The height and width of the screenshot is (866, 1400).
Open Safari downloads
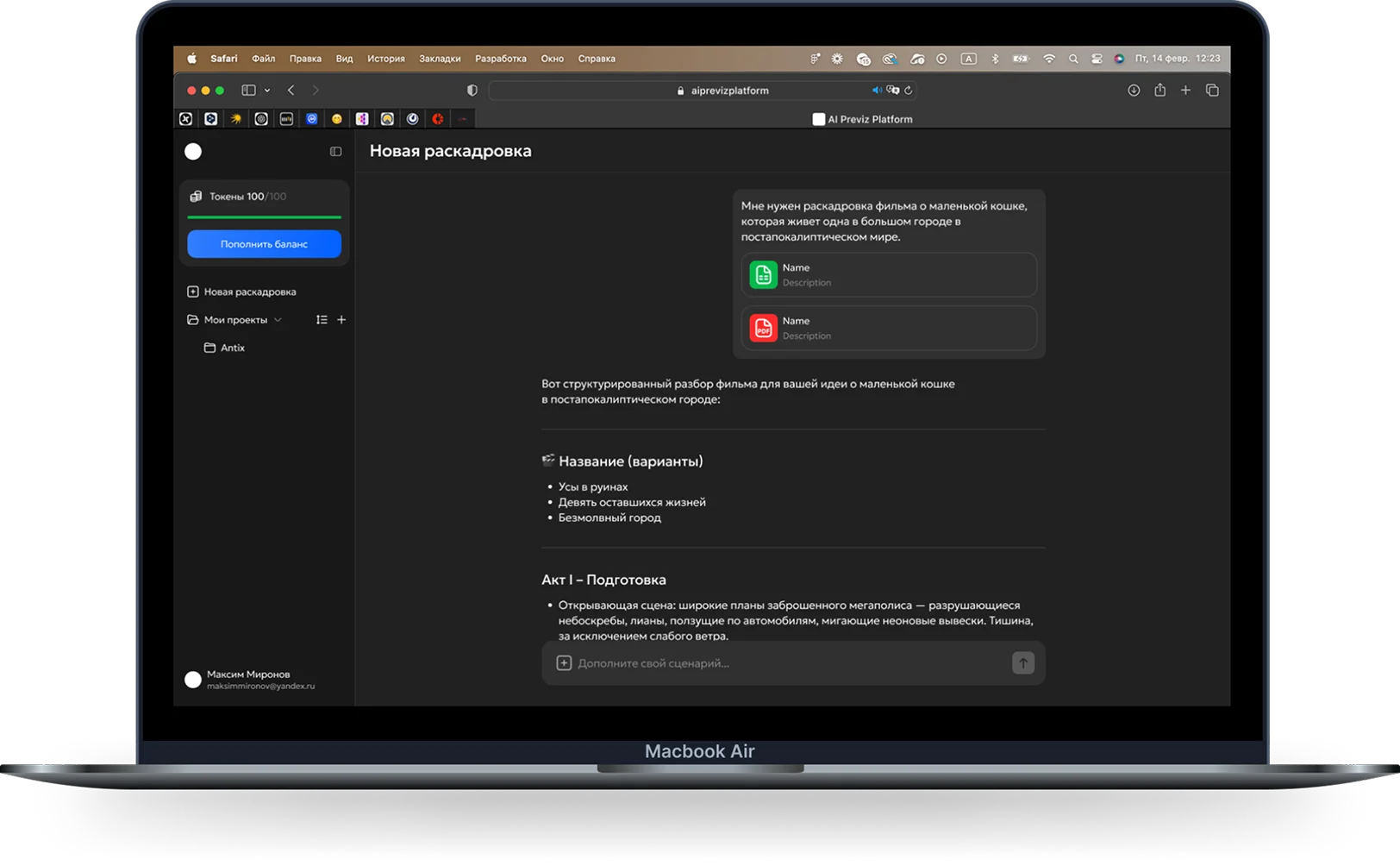tap(1134, 91)
